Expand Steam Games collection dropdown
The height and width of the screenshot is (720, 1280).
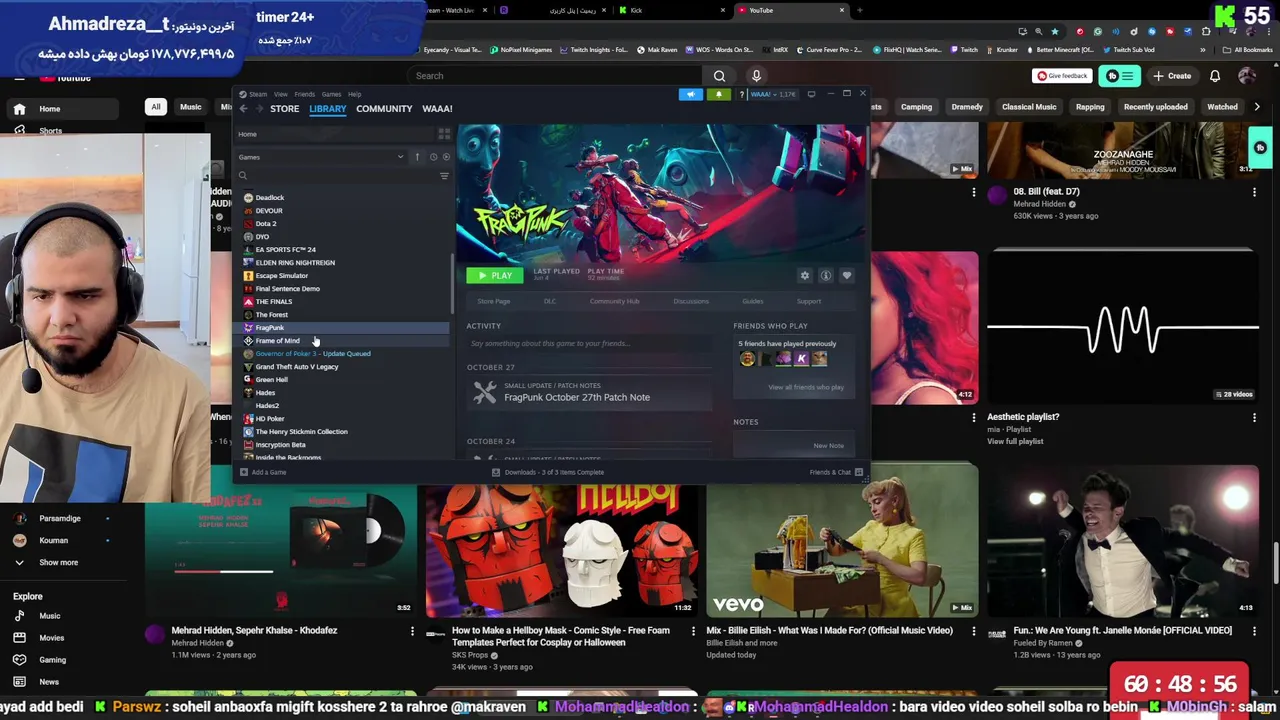[400, 157]
